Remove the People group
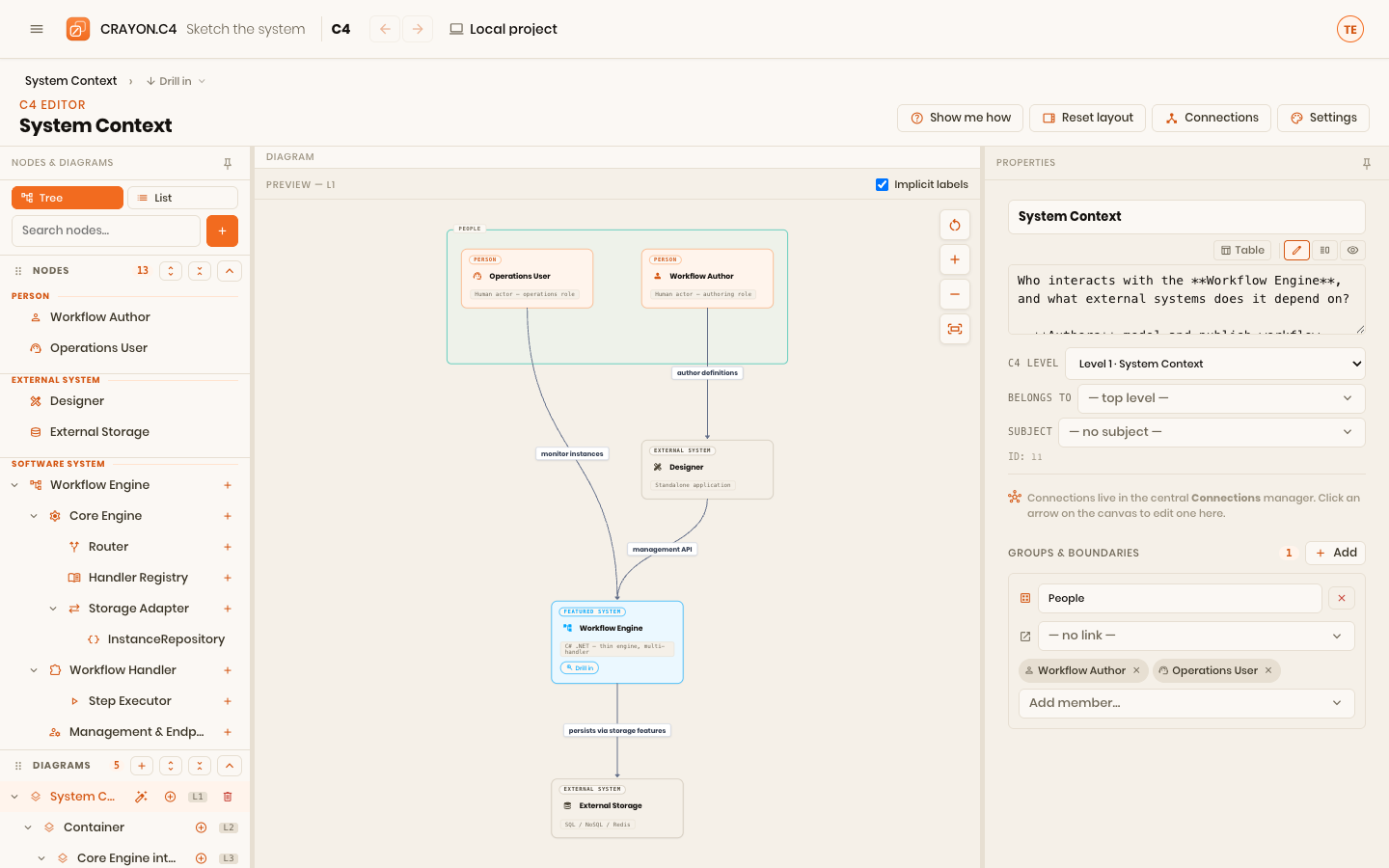Viewport: 1389px width, 868px height. point(1342,598)
